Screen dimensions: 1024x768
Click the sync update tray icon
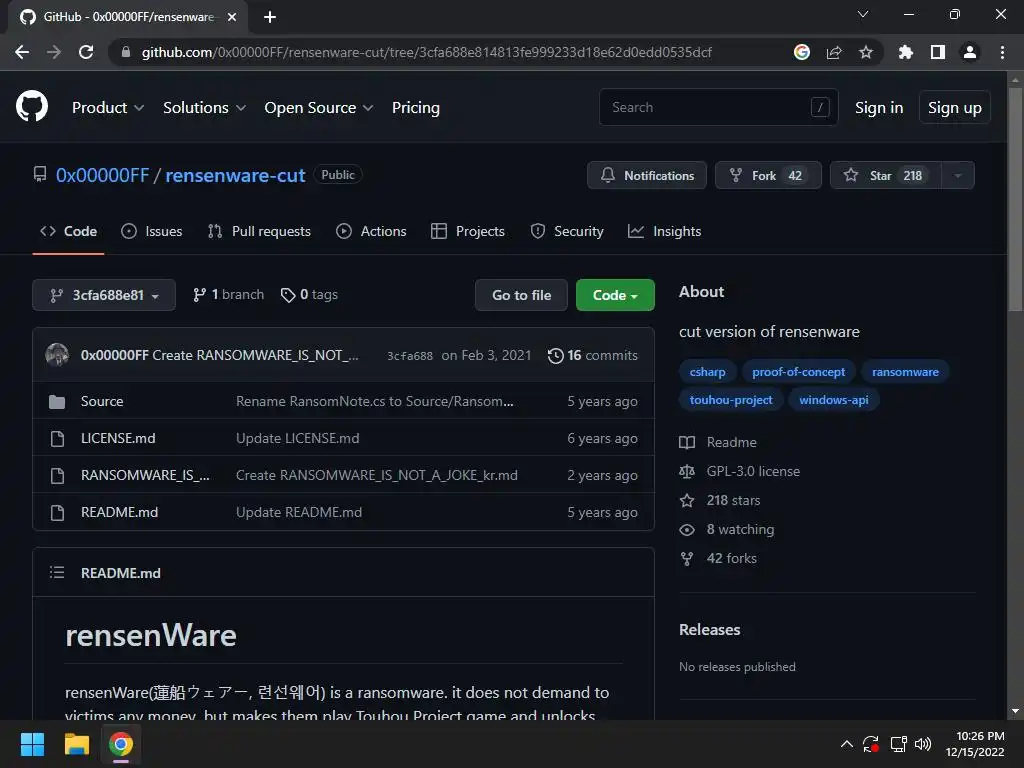pyautogui.click(x=871, y=744)
